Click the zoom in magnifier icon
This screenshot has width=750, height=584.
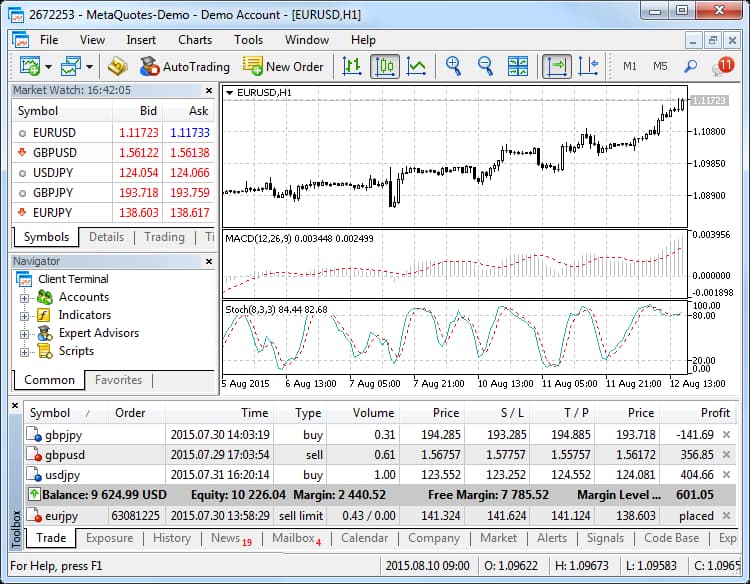(454, 67)
